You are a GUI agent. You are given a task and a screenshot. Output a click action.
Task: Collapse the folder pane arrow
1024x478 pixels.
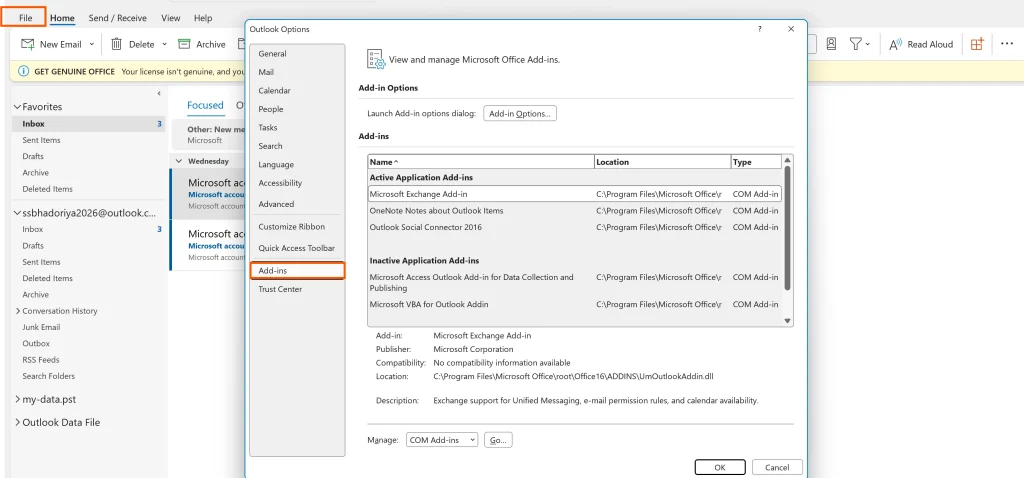[159, 94]
